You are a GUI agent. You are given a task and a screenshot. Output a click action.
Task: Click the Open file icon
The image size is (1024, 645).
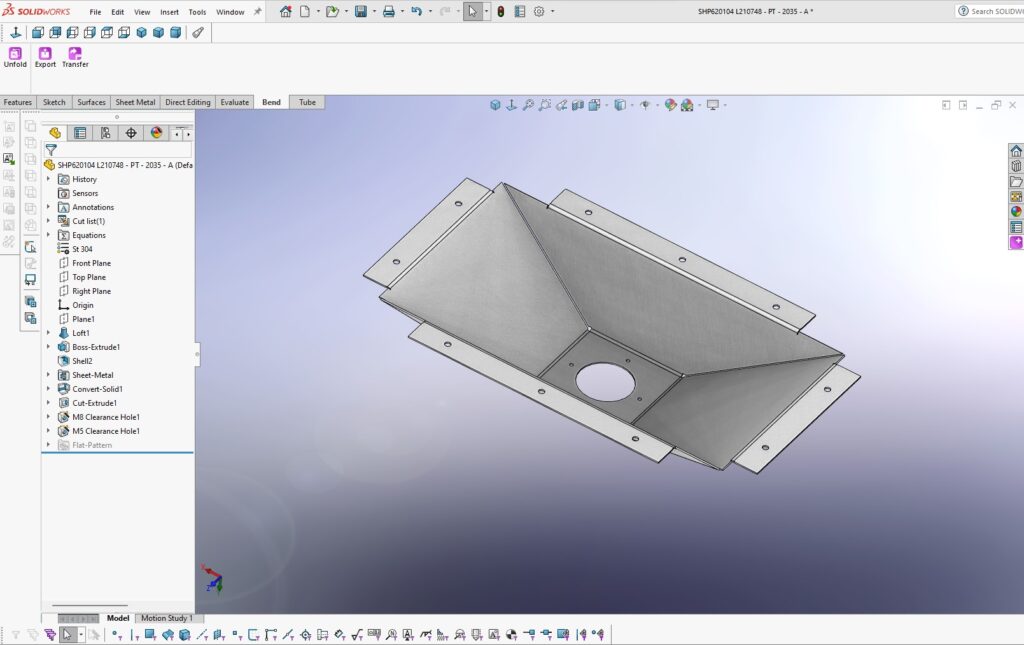(332, 12)
